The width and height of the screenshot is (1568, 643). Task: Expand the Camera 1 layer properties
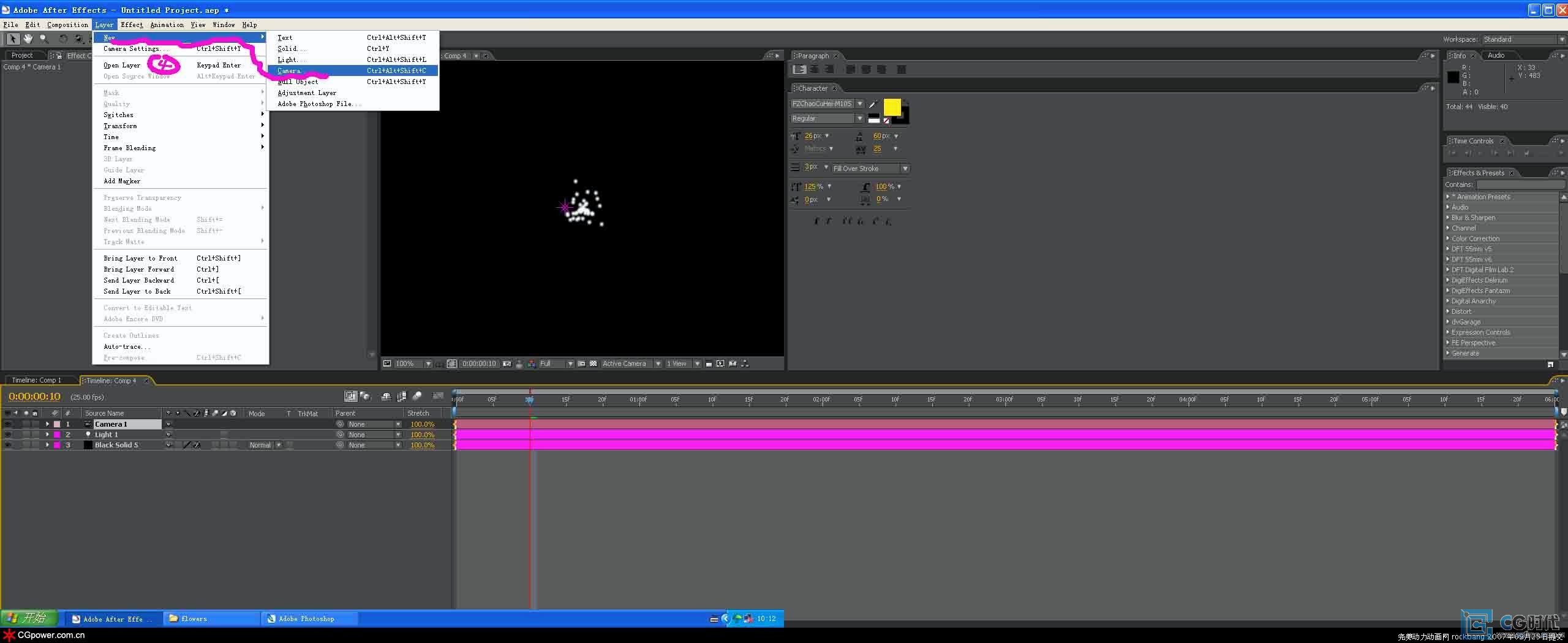tap(47, 424)
